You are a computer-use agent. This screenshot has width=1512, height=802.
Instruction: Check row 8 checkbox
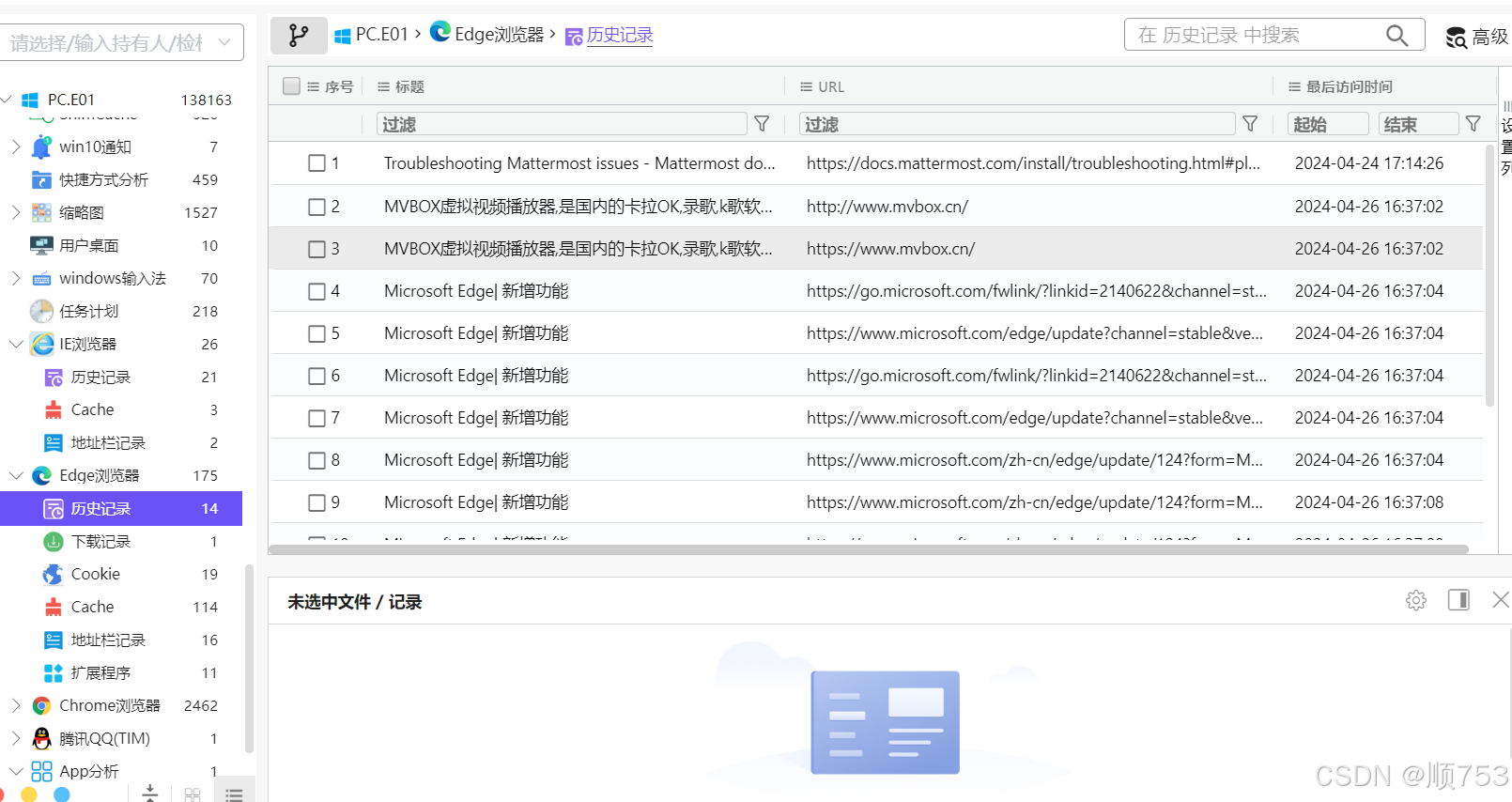316,460
